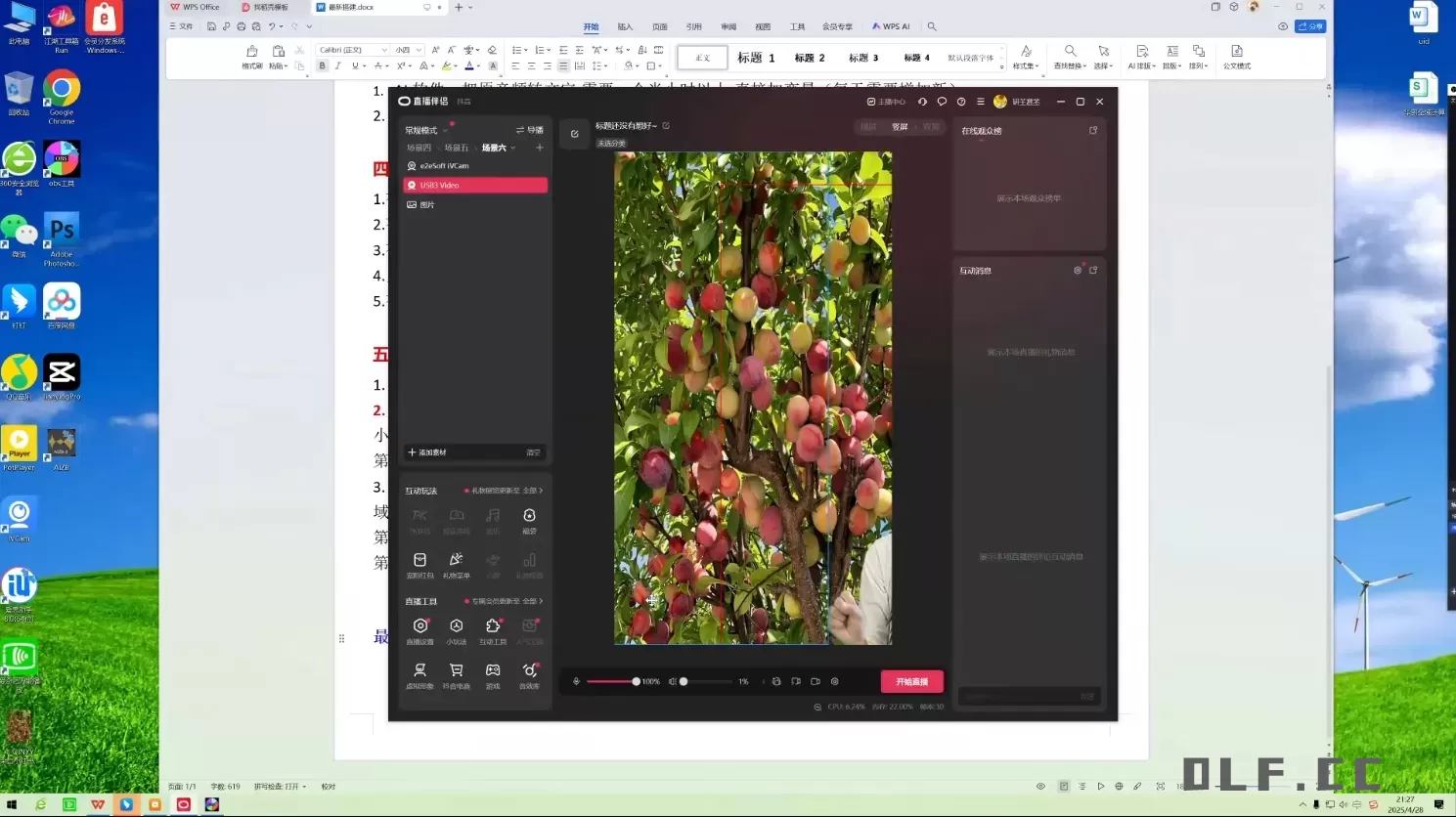The height and width of the screenshot is (817, 1456).
Task: Edit the stream title pencil icon
Action: click(666, 126)
